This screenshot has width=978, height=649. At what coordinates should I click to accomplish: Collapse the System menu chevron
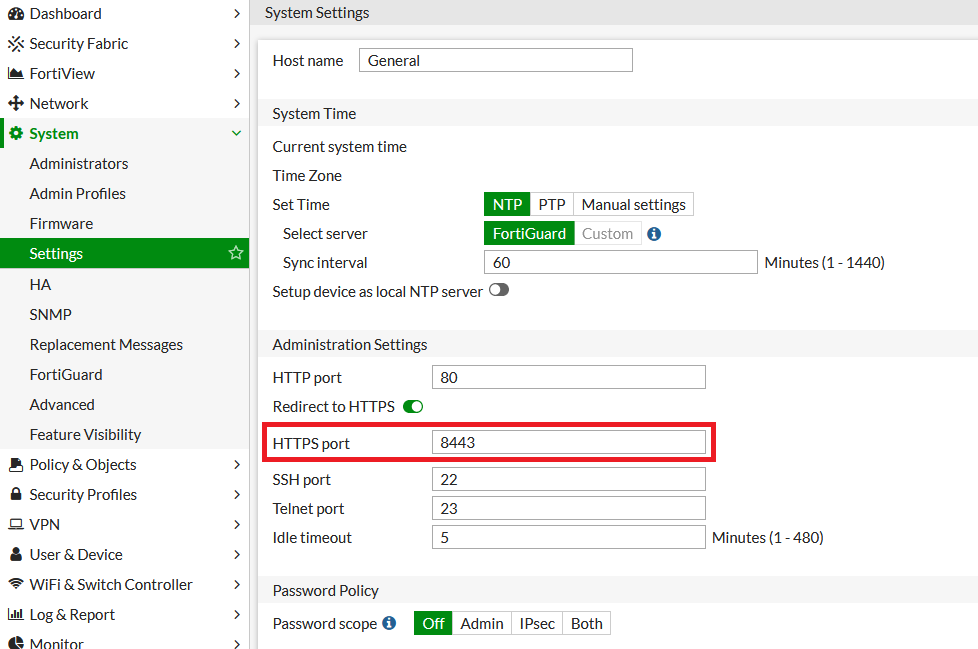pyautogui.click(x=236, y=134)
